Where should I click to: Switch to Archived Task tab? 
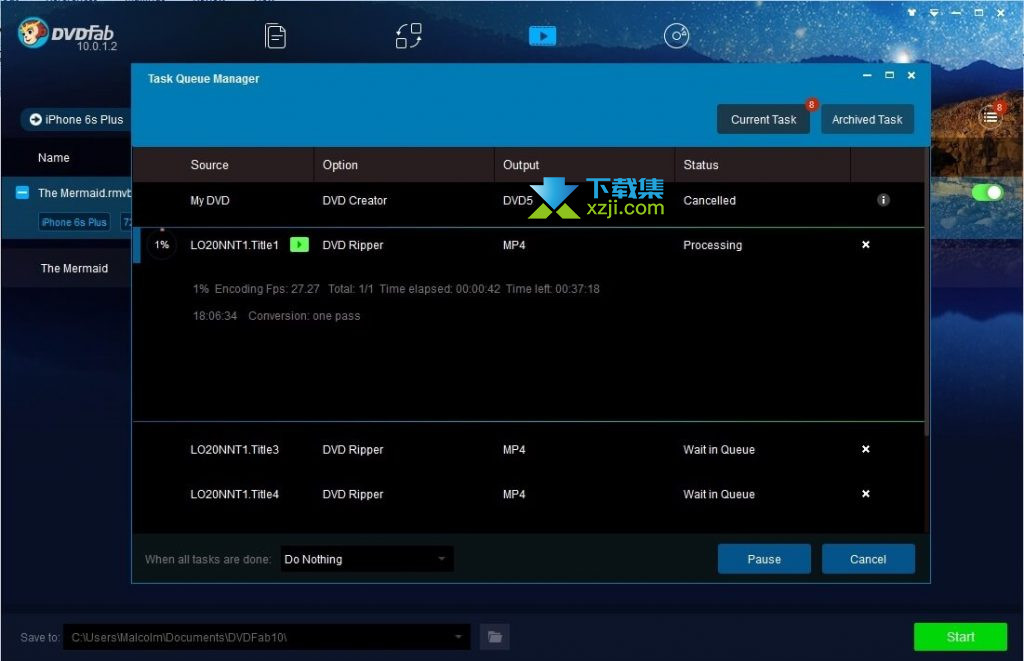pyautogui.click(x=867, y=120)
